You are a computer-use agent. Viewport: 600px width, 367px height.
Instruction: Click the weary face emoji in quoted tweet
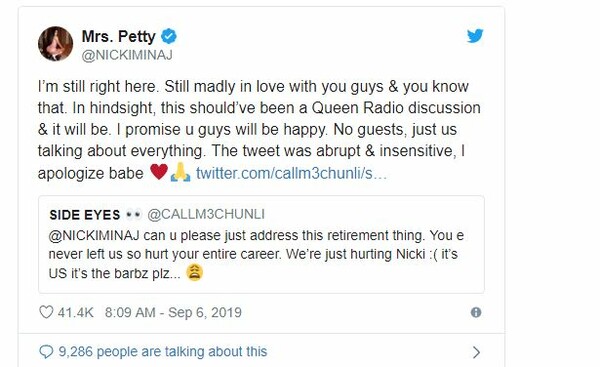pos(194,272)
